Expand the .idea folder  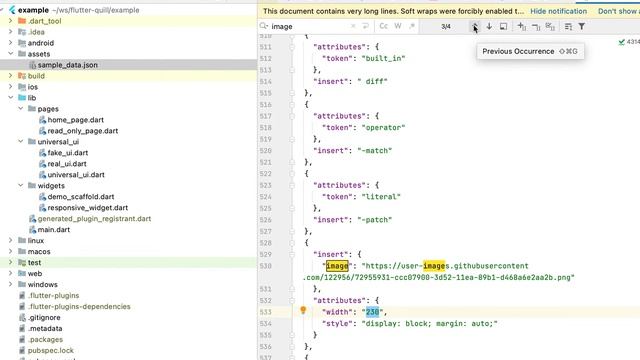point(11,32)
